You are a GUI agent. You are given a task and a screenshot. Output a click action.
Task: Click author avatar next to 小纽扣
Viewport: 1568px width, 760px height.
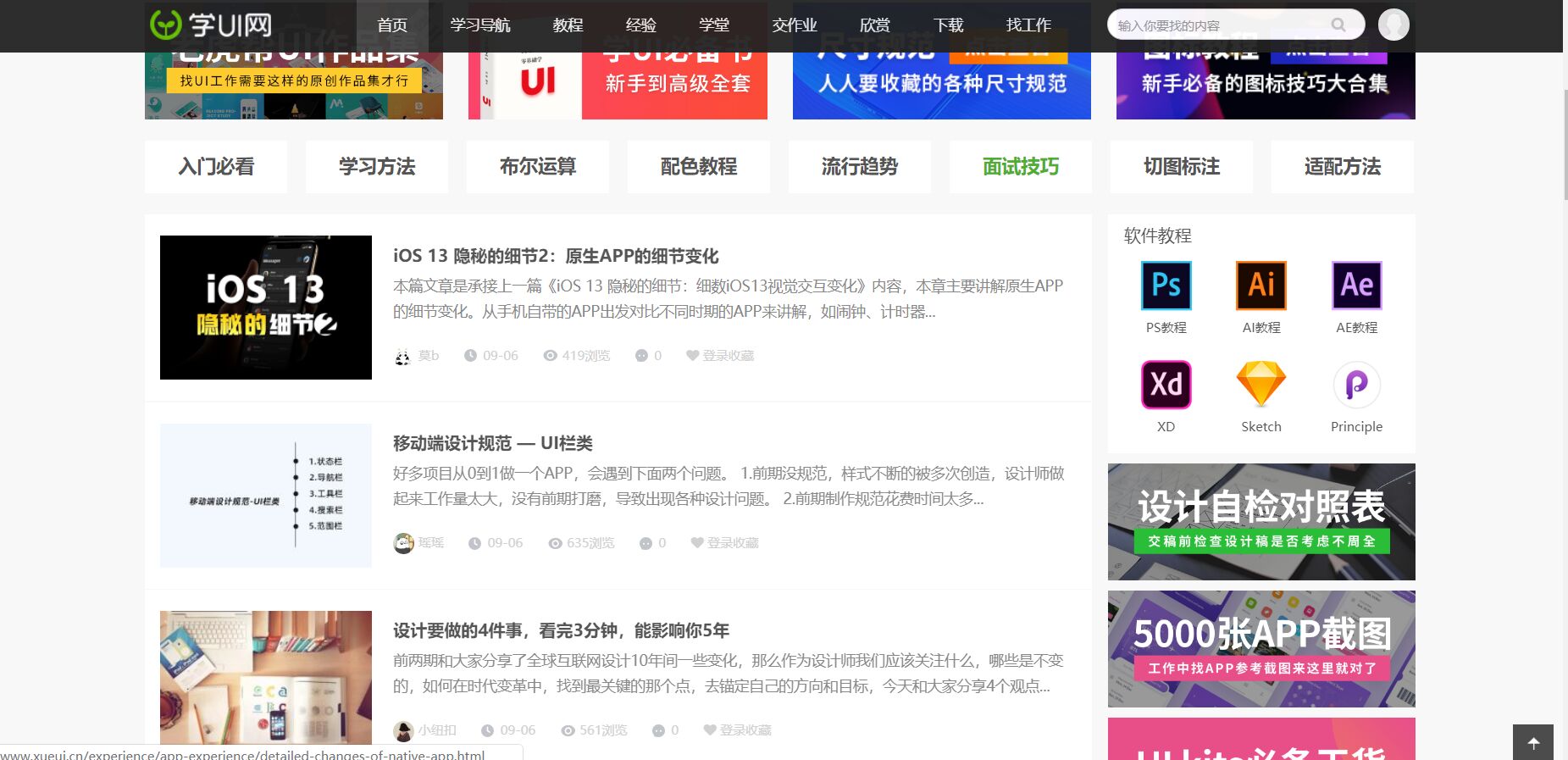point(403,730)
